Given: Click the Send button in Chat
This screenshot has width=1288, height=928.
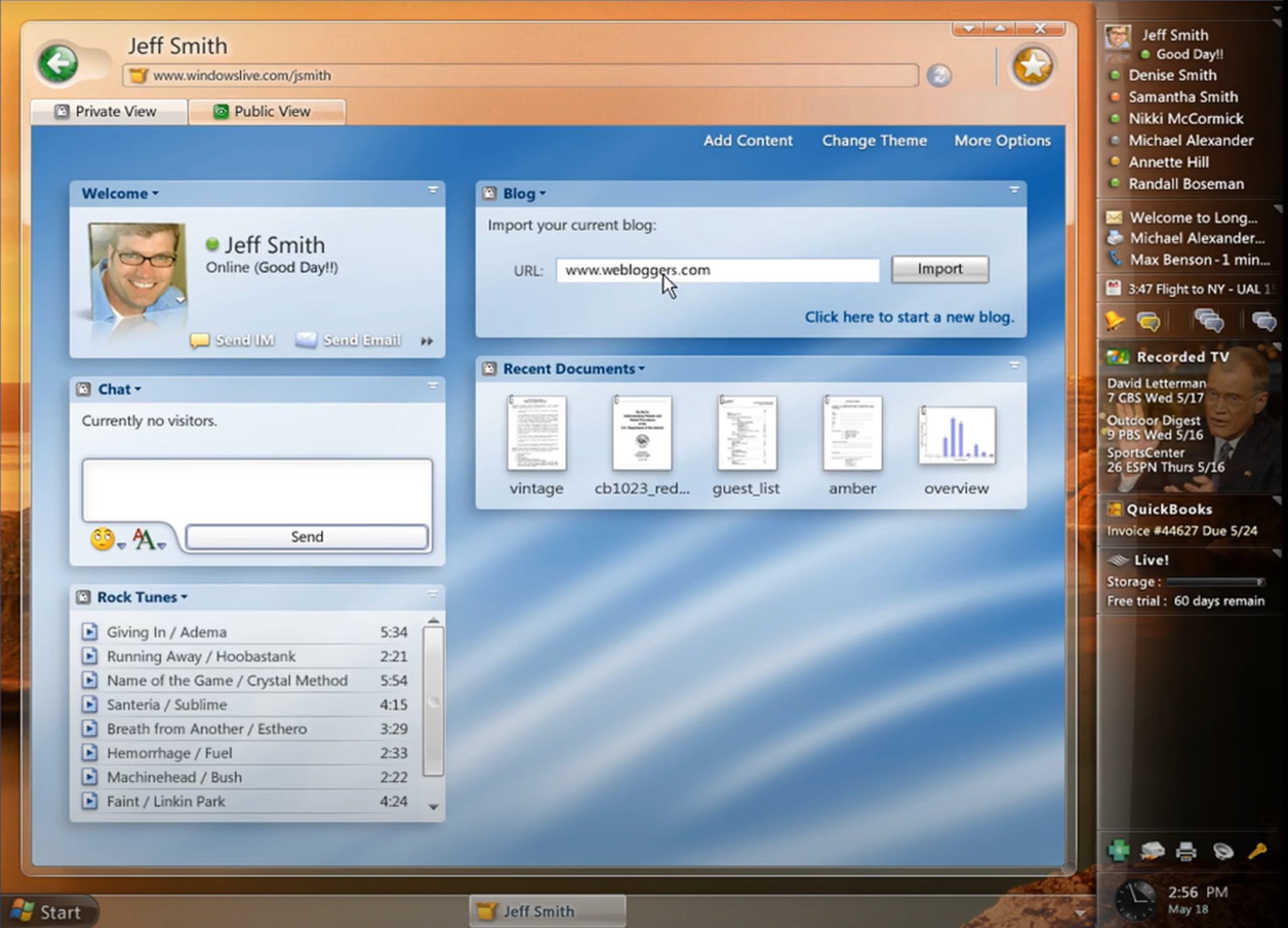Looking at the screenshot, I should pos(307,537).
